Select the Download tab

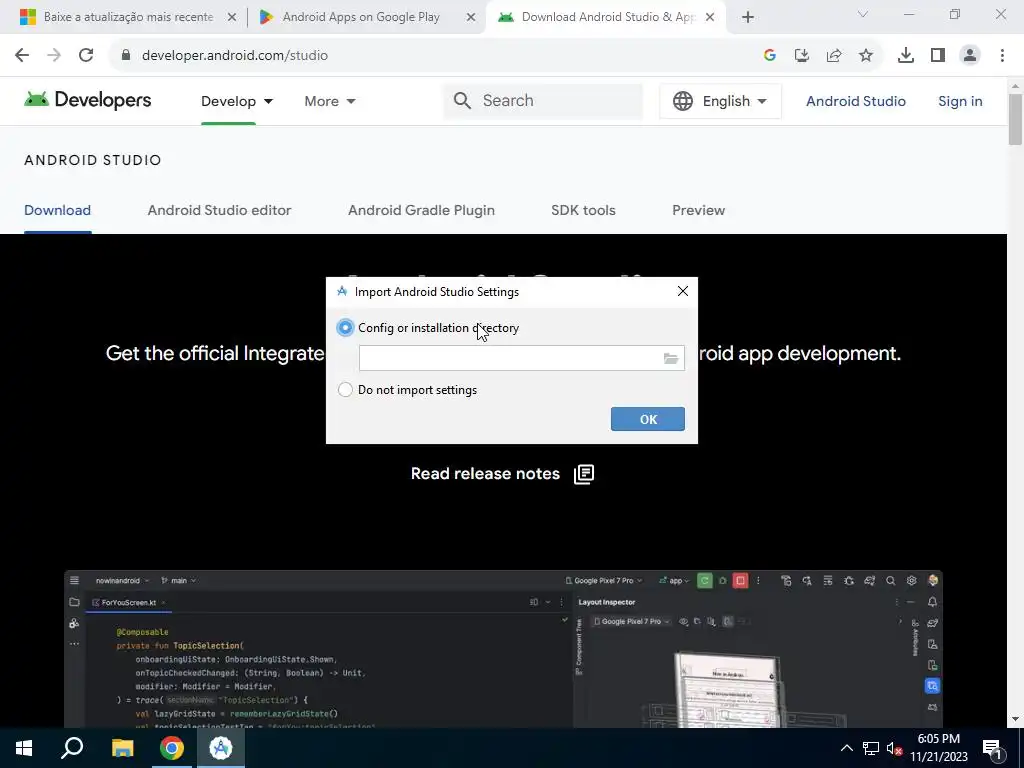point(57,210)
